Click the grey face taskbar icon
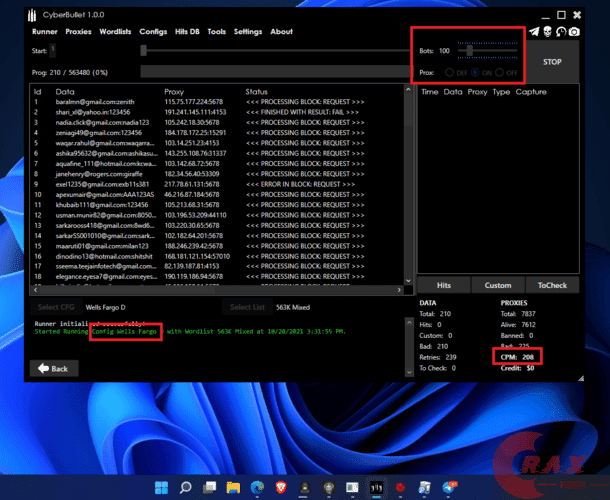 coord(329,487)
